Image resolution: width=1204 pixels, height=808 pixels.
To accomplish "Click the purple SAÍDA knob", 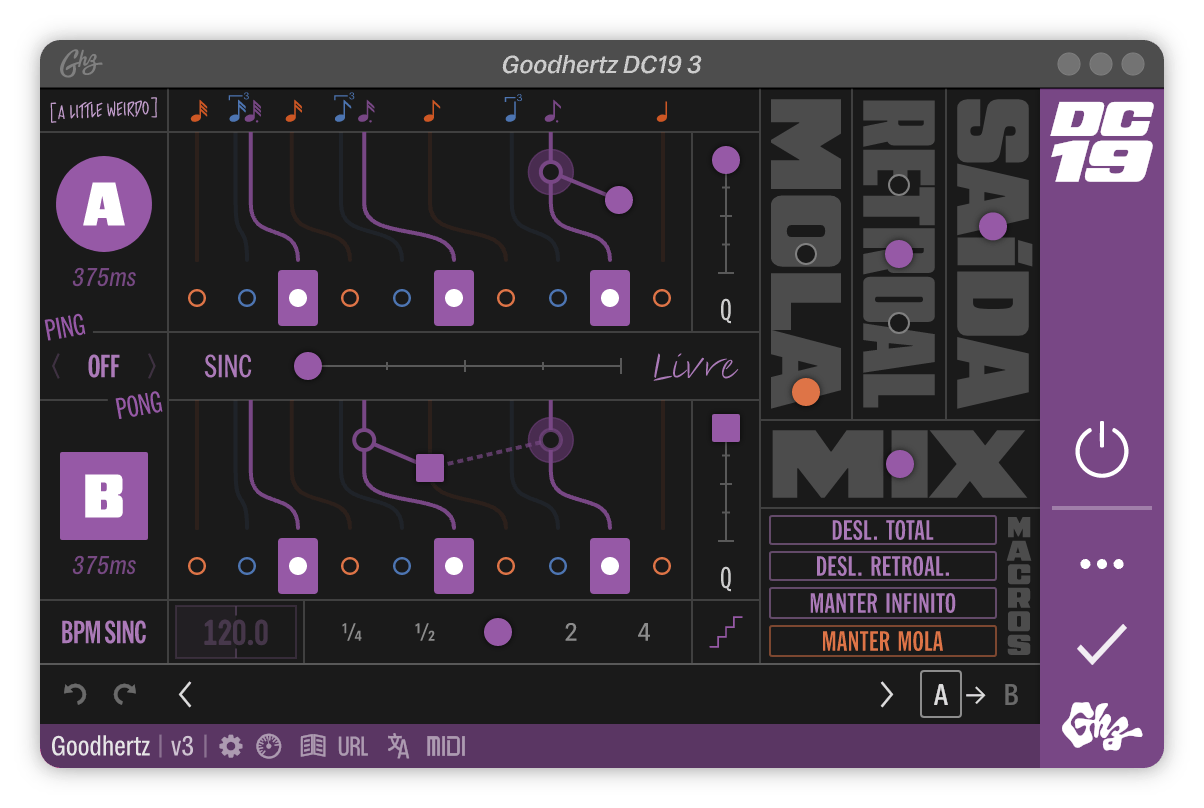I will coord(993,227).
